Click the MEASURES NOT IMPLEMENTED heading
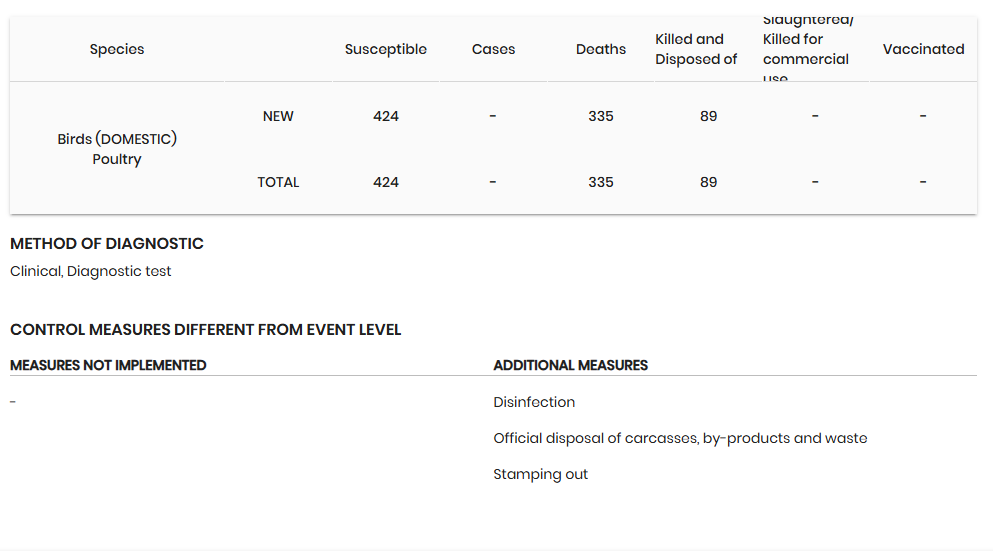993x551 pixels. pos(108,365)
